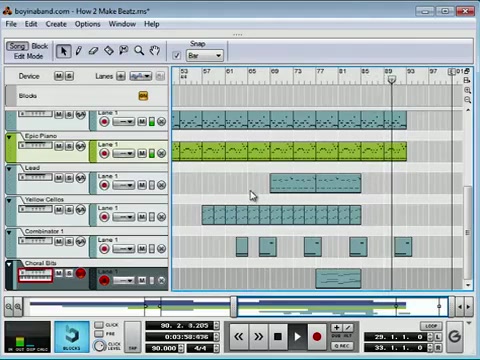Collapse the Yellow Cellos track

(9, 201)
